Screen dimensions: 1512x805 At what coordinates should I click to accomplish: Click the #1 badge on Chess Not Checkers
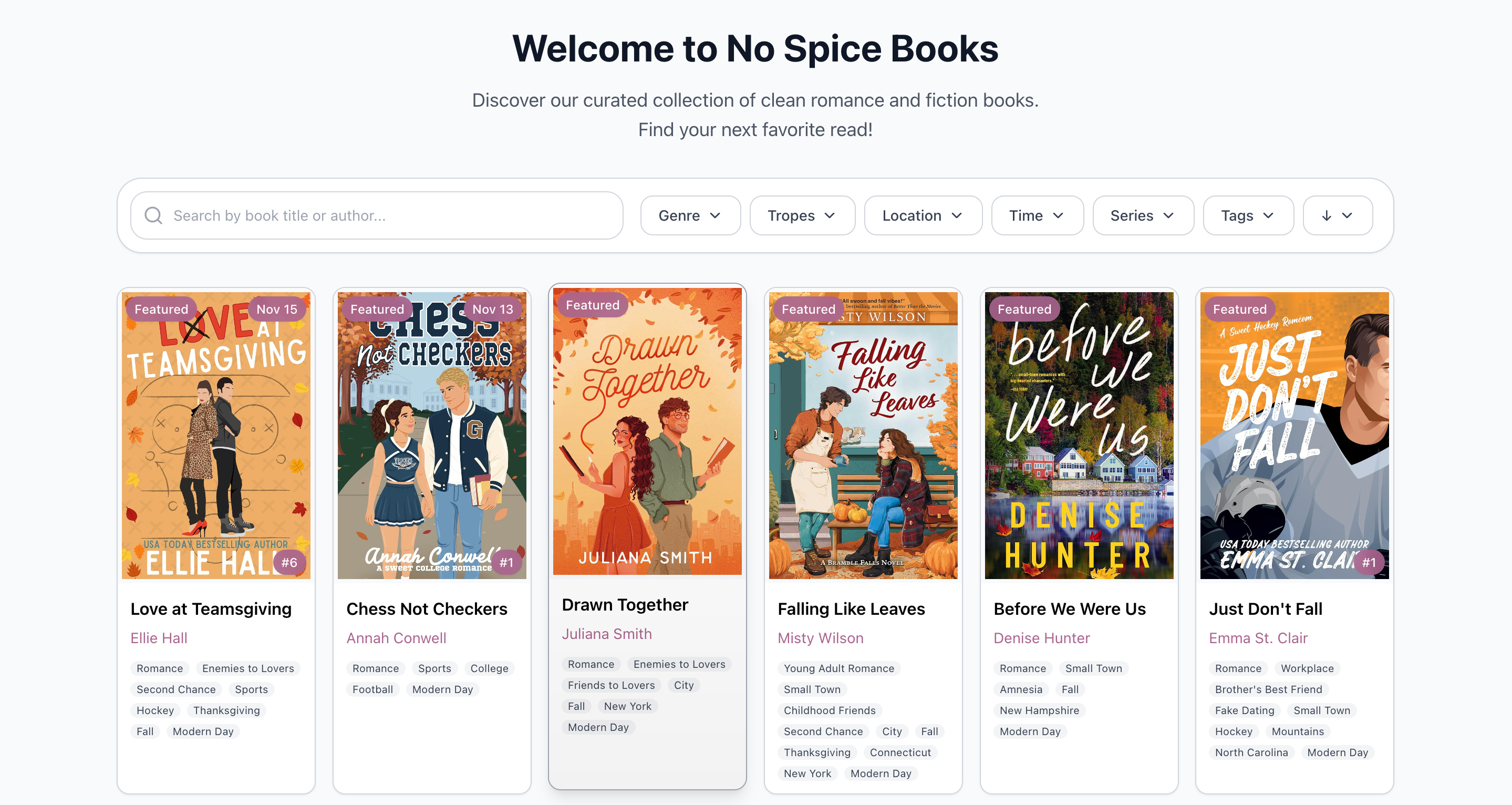point(506,563)
